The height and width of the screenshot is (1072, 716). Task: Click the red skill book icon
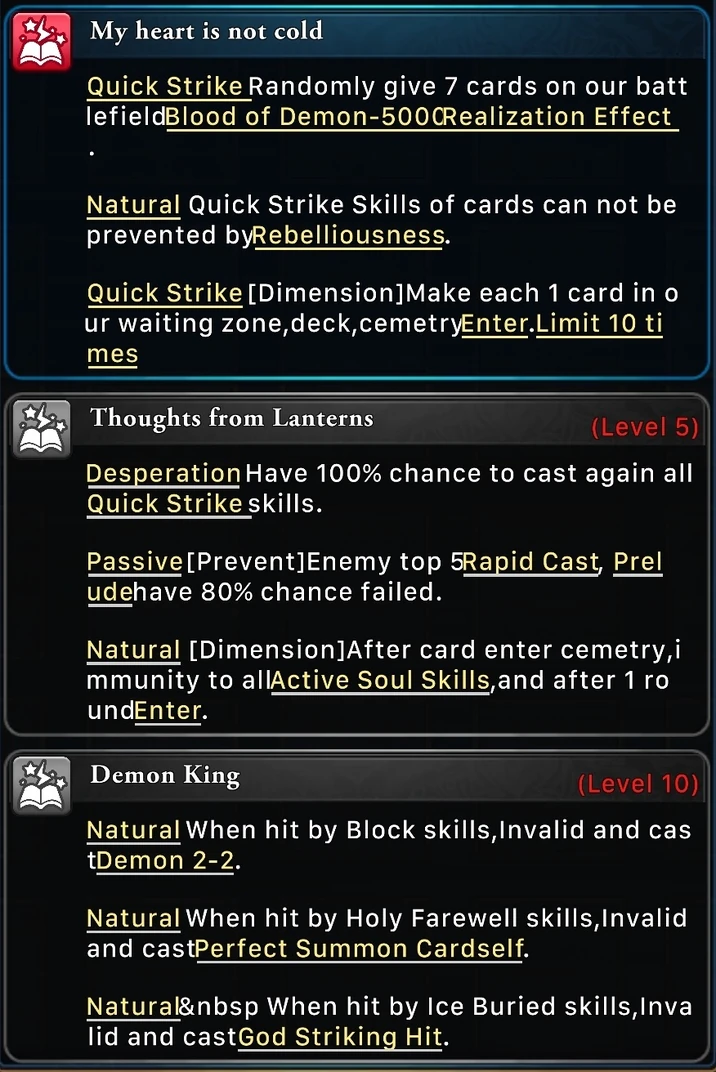pyautogui.click(x=42, y=41)
